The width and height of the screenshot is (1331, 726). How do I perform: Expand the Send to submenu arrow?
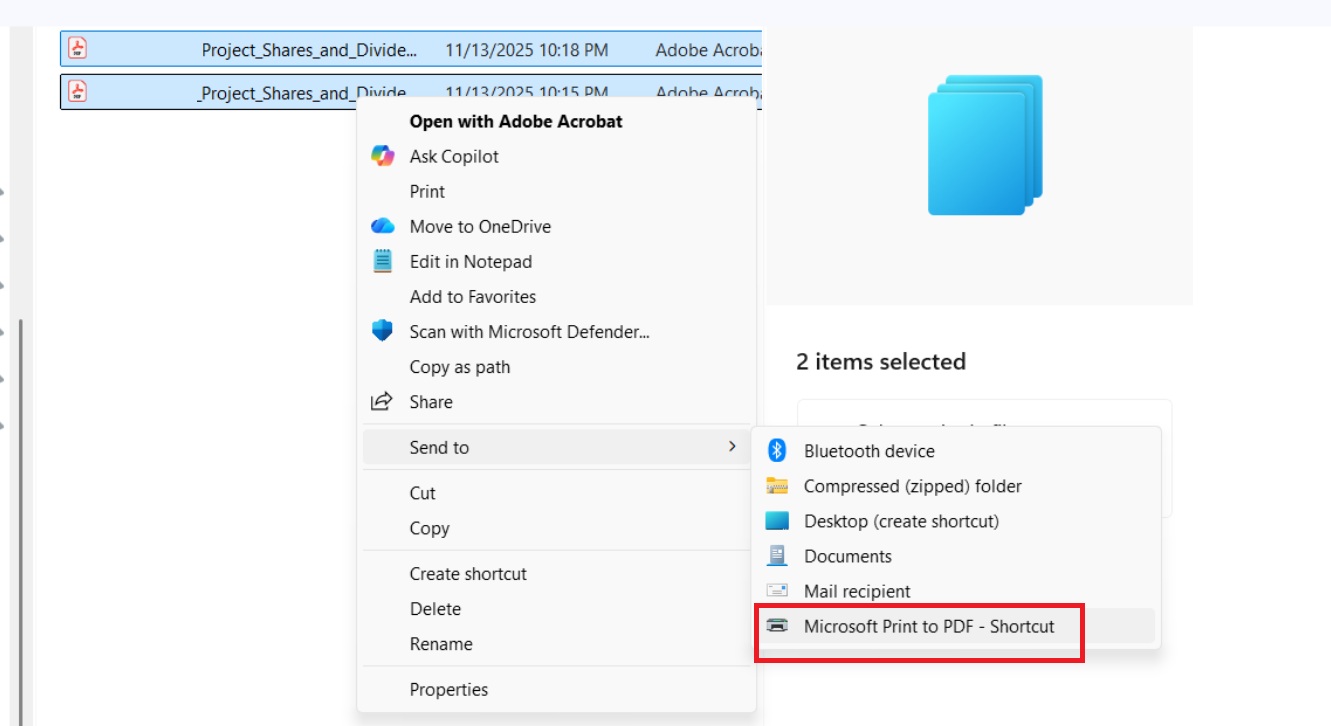[x=732, y=447]
